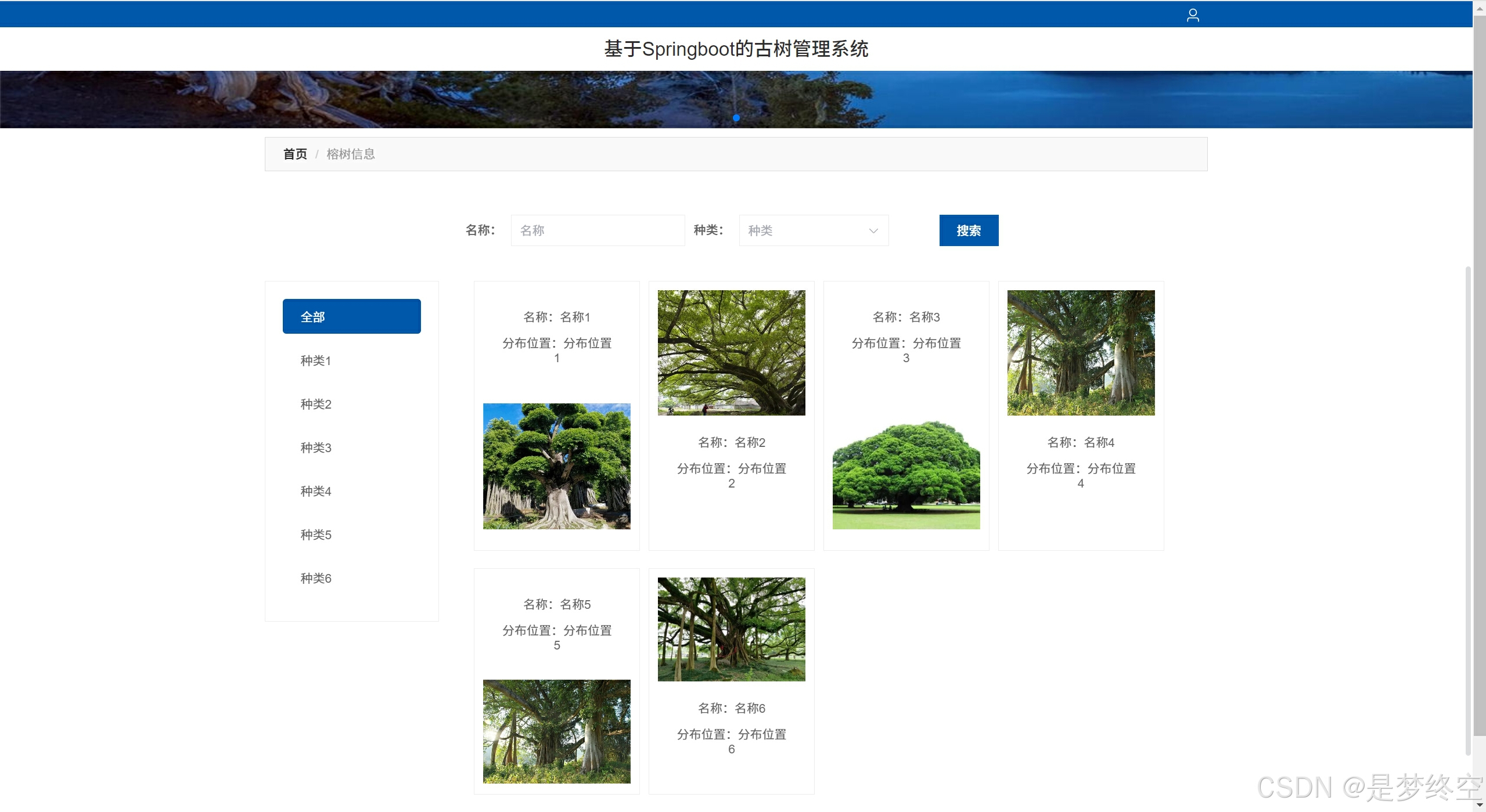This screenshot has width=1486, height=812.
Task: Click the text 名称：名称1
Action: pos(556,317)
